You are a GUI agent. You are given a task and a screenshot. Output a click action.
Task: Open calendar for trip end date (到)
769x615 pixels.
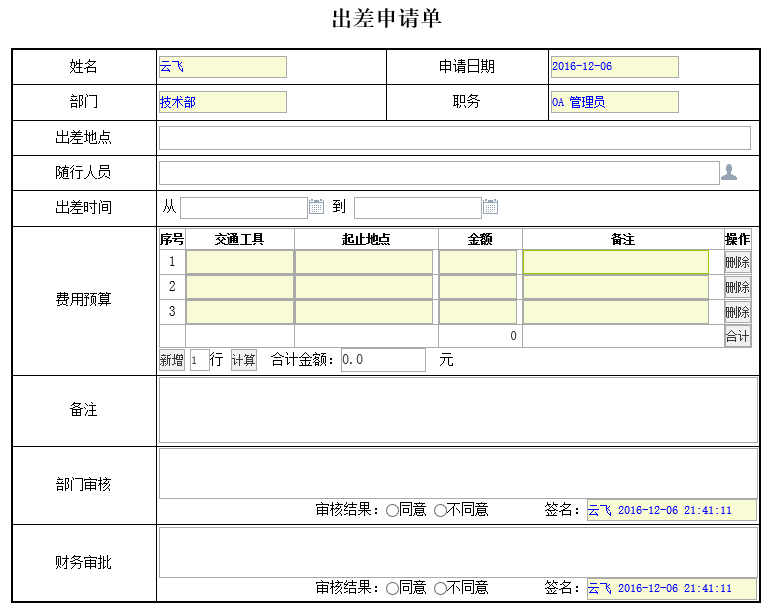point(490,207)
